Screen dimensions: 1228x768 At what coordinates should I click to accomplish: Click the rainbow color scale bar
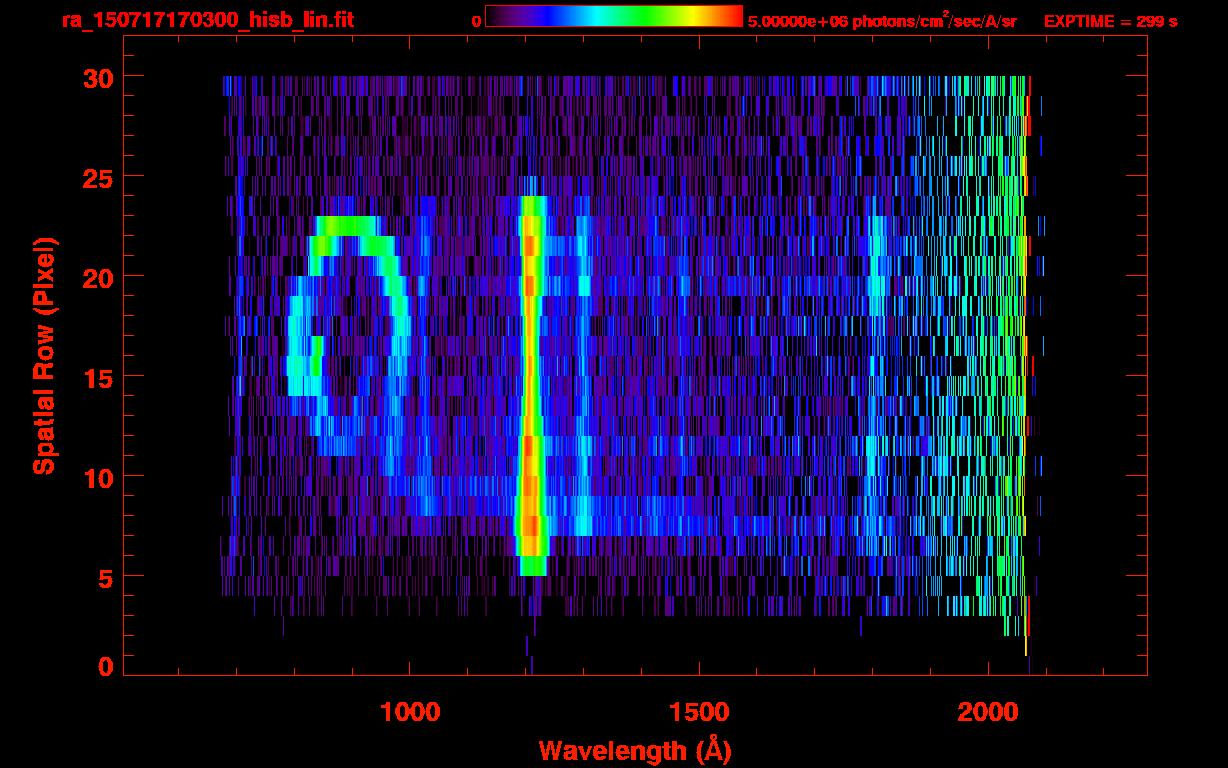[x=614, y=17]
